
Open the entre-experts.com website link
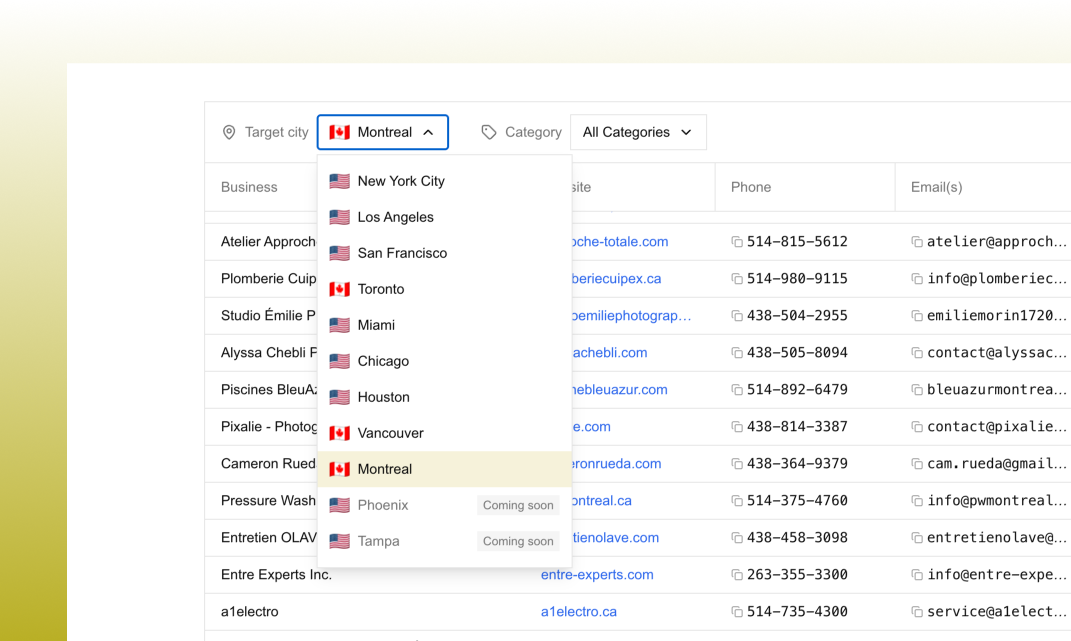point(597,574)
